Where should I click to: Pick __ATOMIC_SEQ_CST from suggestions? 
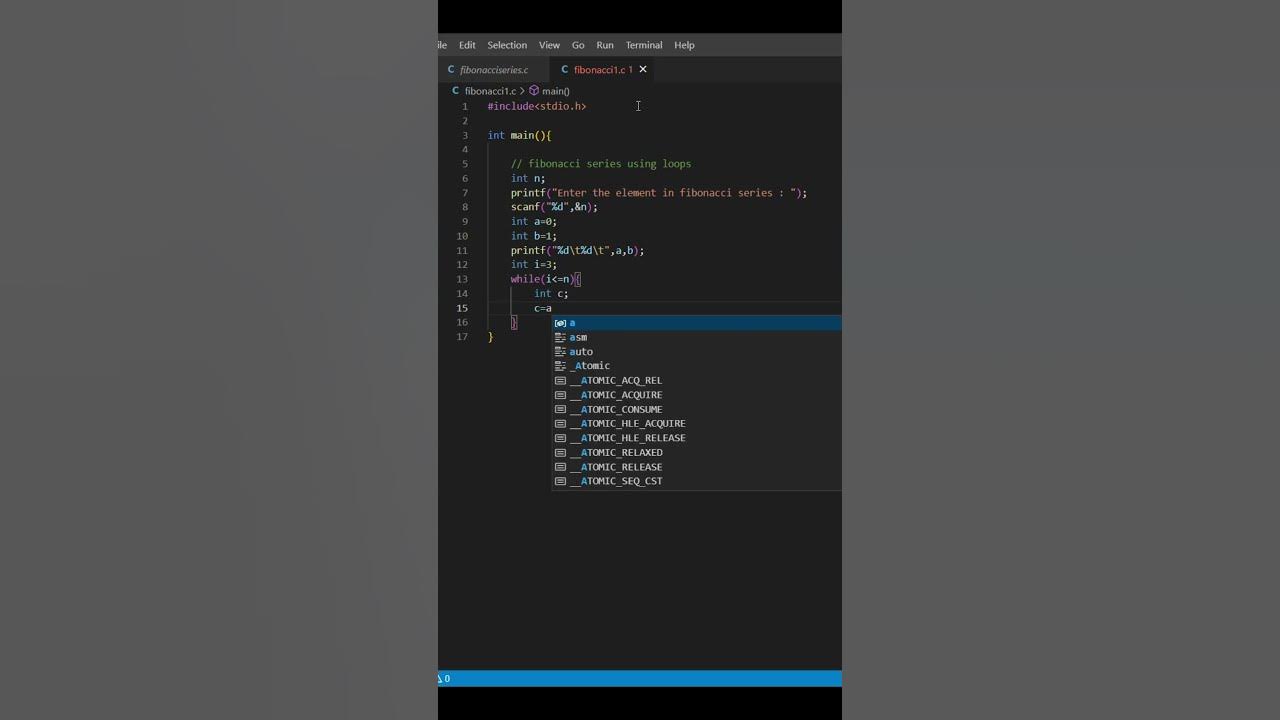[697, 481]
